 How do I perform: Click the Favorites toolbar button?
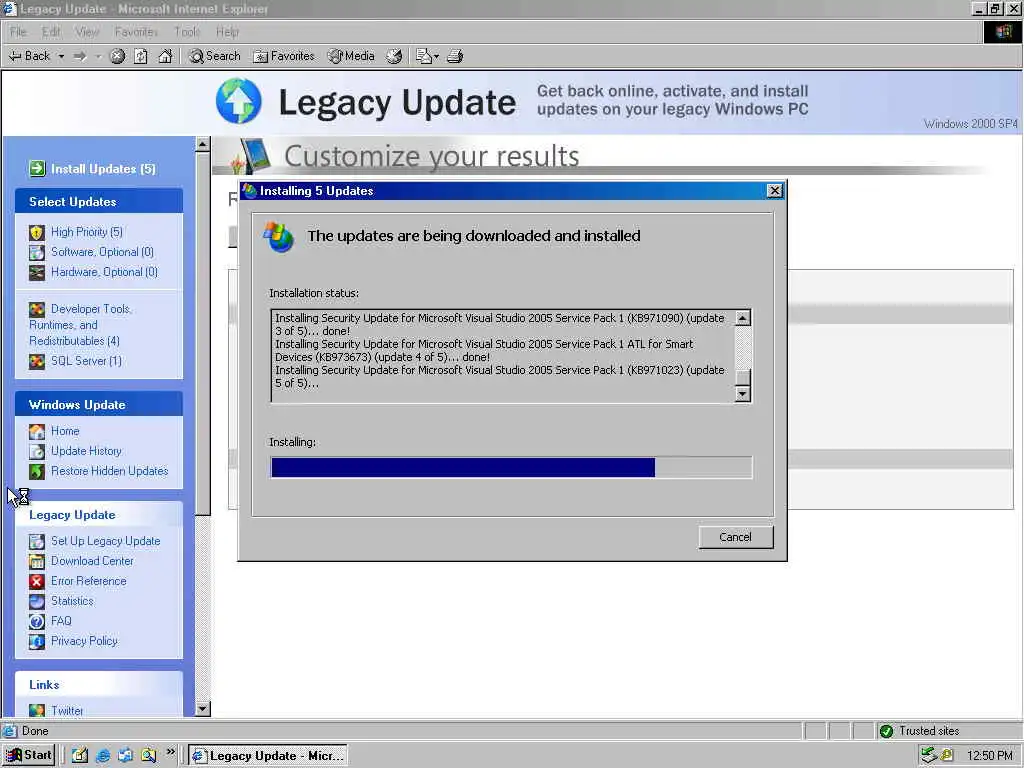(283, 56)
